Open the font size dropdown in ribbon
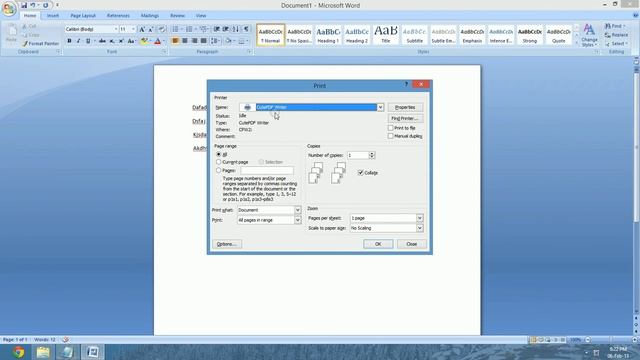The width and height of the screenshot is (640, 360). (133, 29)
